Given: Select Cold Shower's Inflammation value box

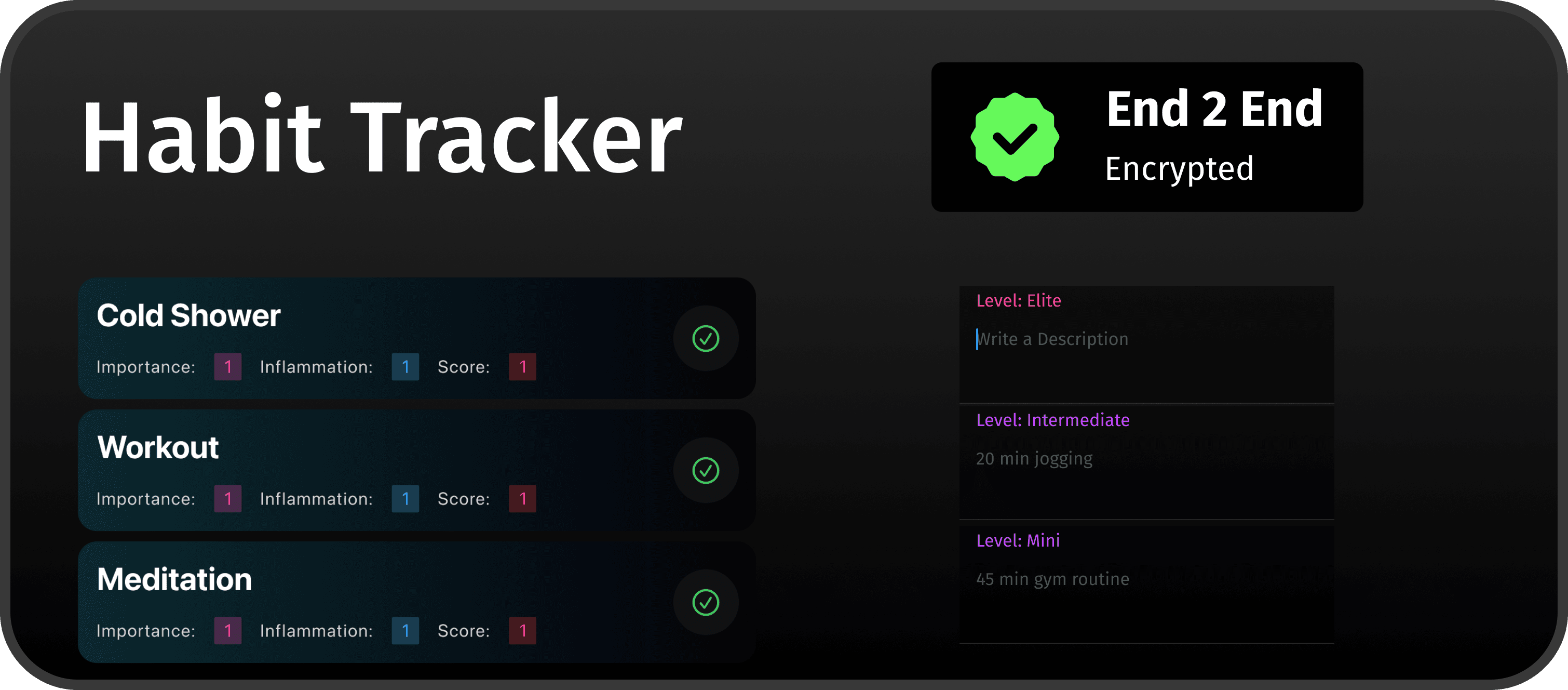Looking at the screenshot, I should tap(405, 367).
